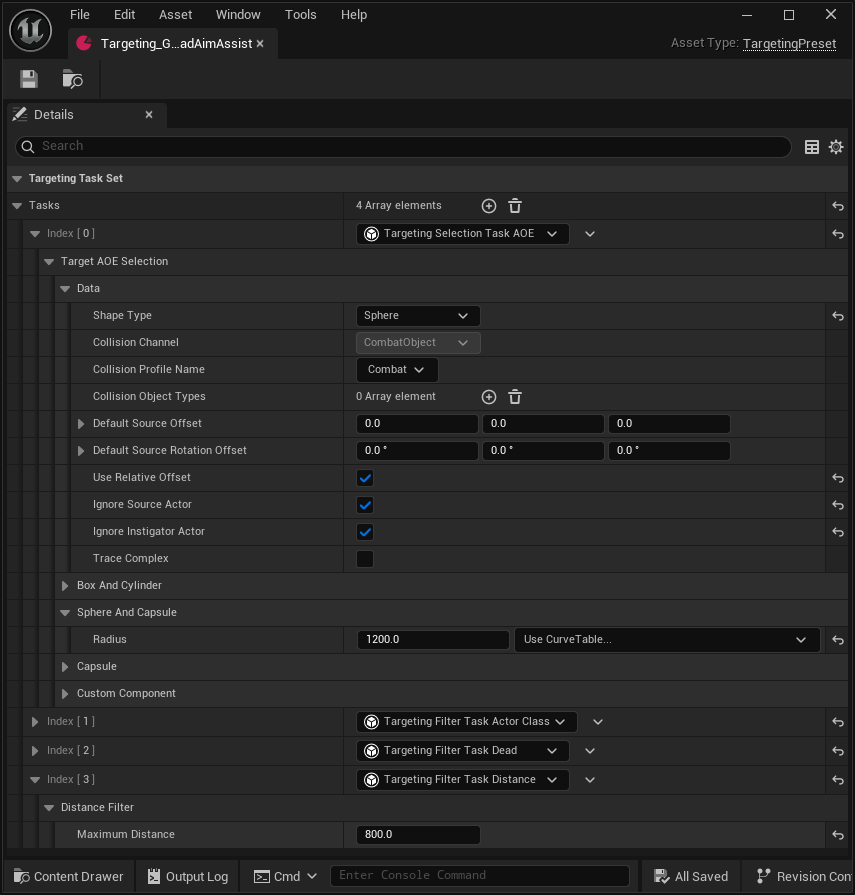This screenshot has height=895, width=855.
Task: Click the Maximum Distance field 800.0
Action: click(418, 834)
